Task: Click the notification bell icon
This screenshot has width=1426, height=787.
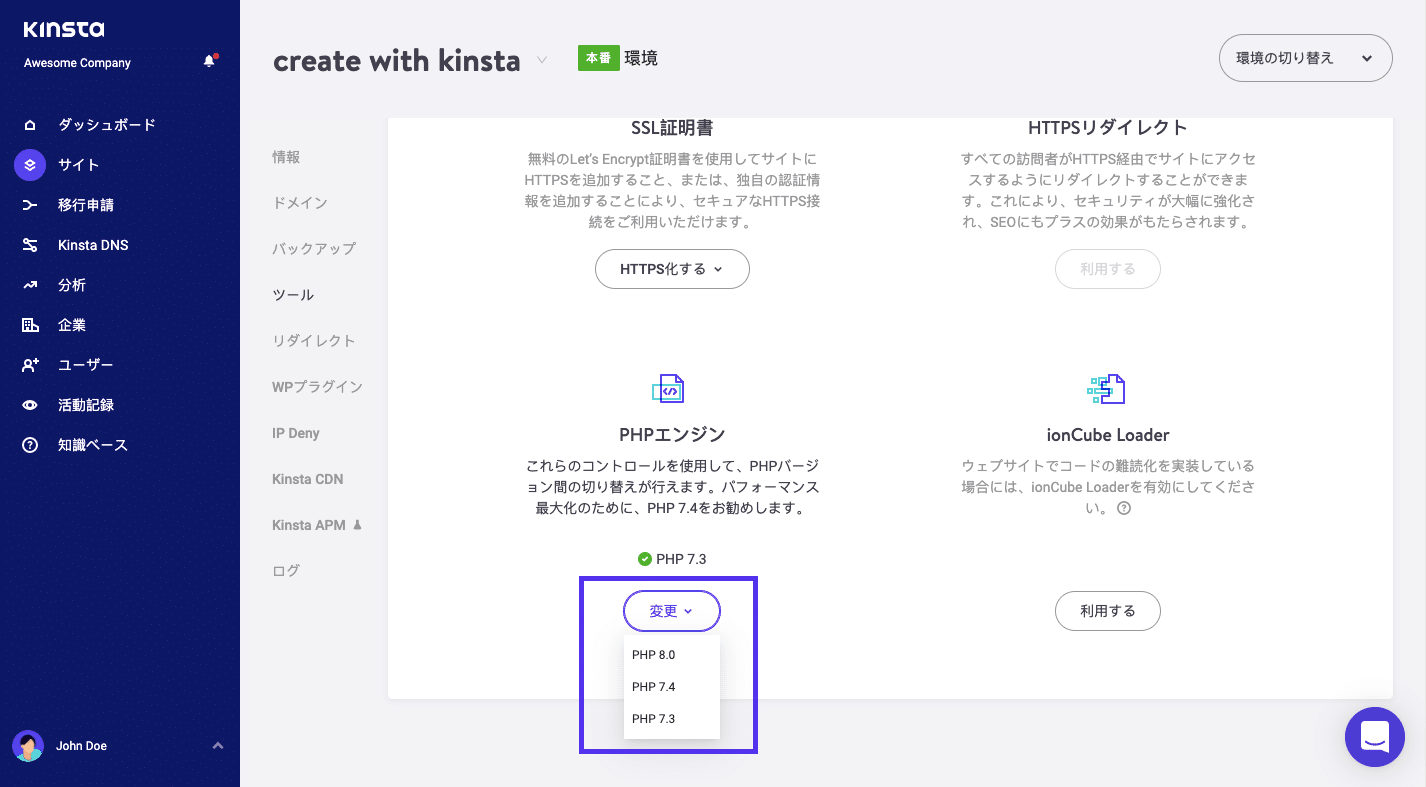Action: [x=209, y=60]
